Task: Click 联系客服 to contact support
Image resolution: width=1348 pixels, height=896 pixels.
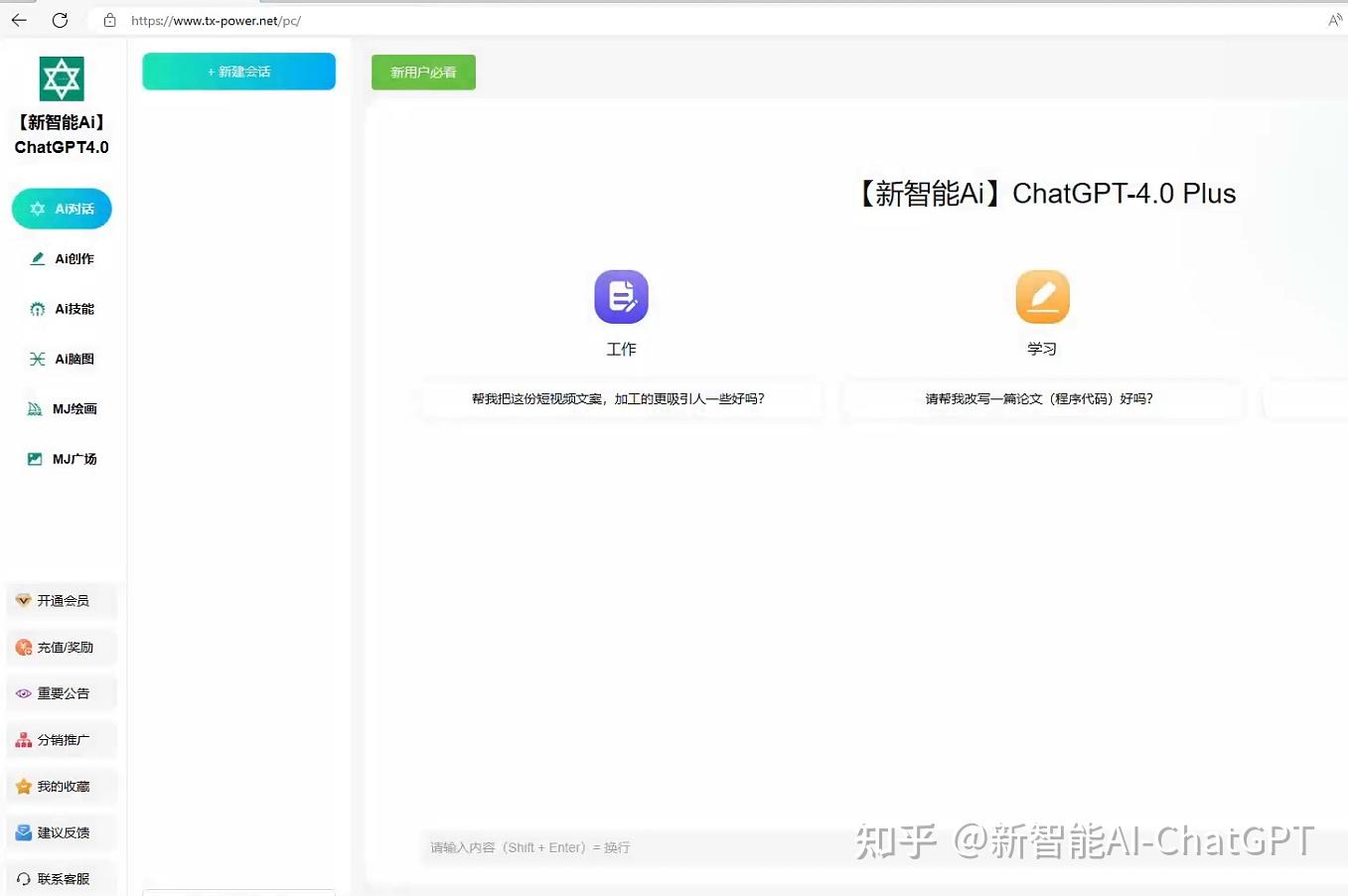Action: click(x=62, y=879)
